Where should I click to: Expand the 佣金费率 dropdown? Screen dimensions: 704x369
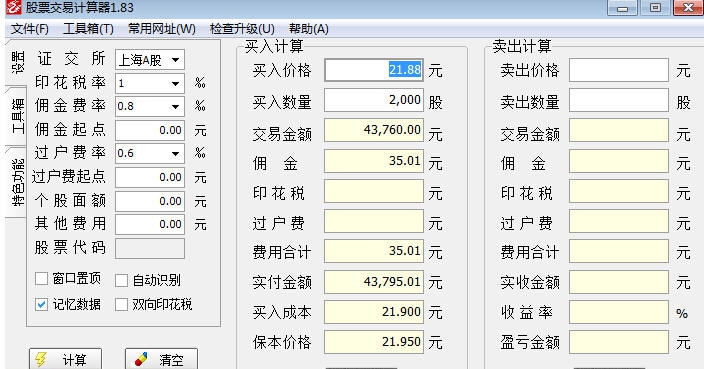coord(176,107)
